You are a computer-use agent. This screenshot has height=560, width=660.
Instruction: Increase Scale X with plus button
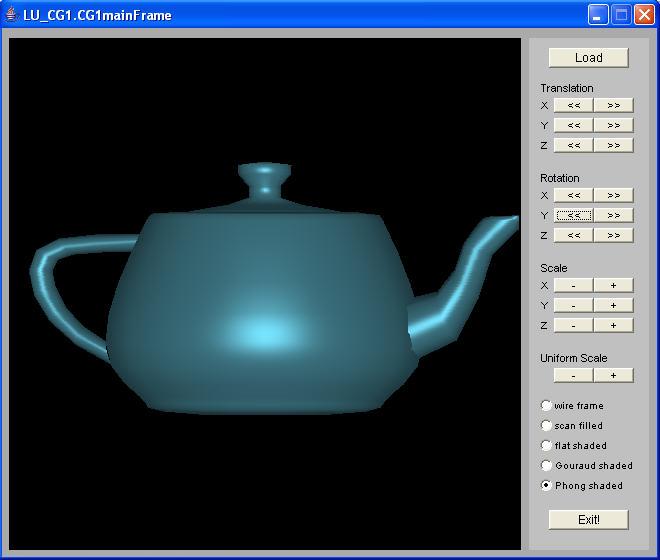click(x=613, y=285)
